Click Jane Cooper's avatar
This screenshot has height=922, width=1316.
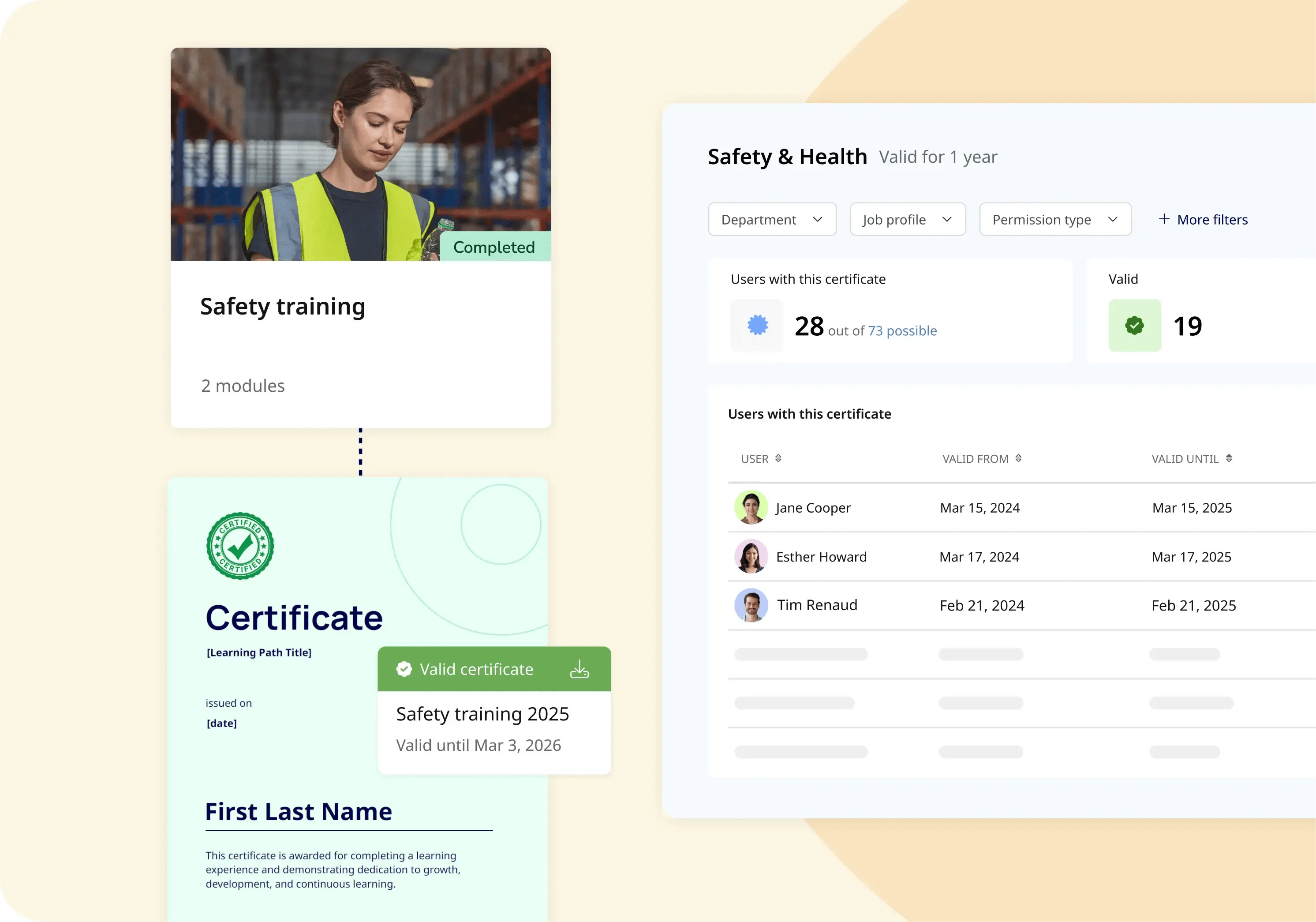(751, 507)
